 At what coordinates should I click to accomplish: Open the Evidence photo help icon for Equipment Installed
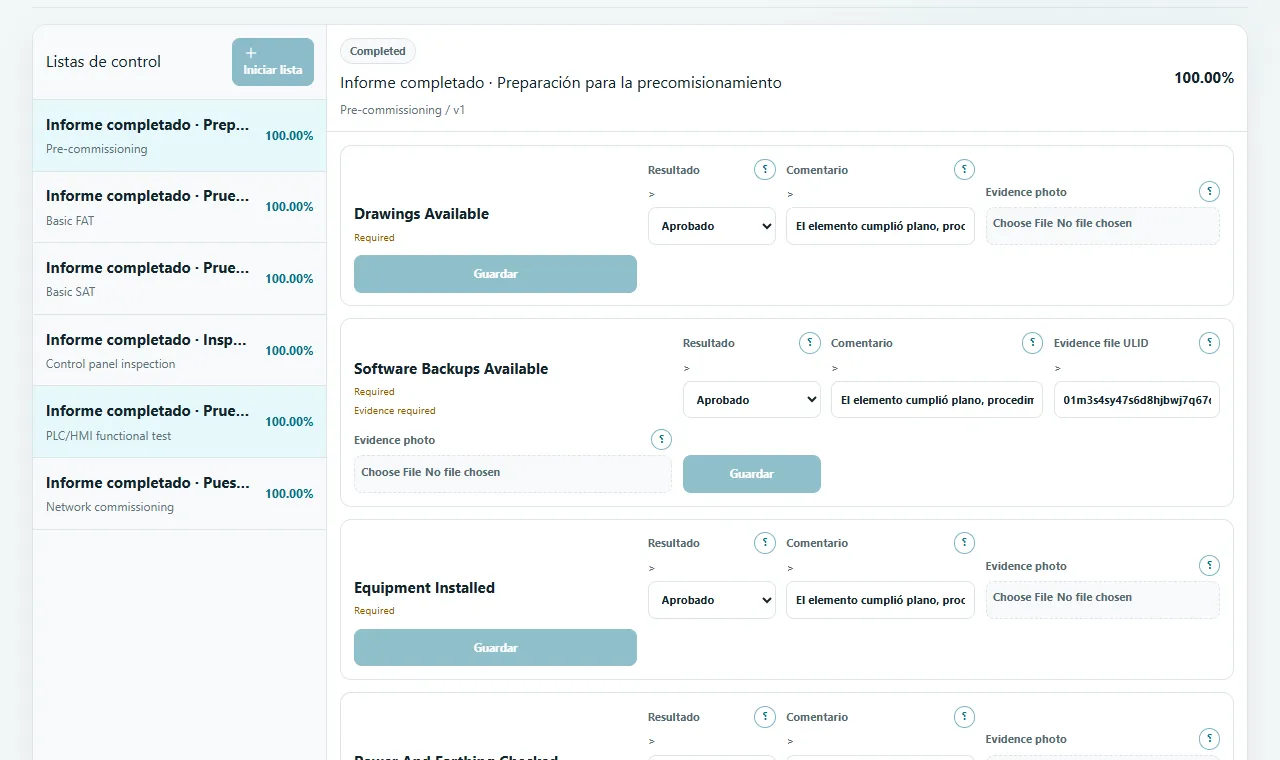(1209, 566)
